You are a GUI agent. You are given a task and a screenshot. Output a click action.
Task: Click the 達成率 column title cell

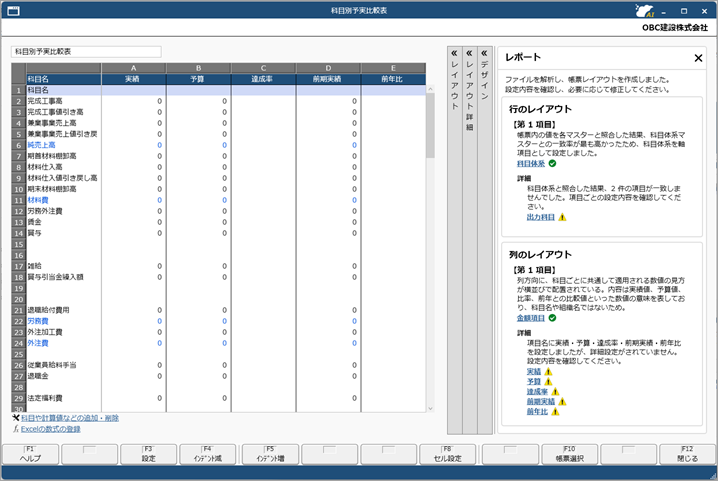pyautogui.click(x=263, y=79)
